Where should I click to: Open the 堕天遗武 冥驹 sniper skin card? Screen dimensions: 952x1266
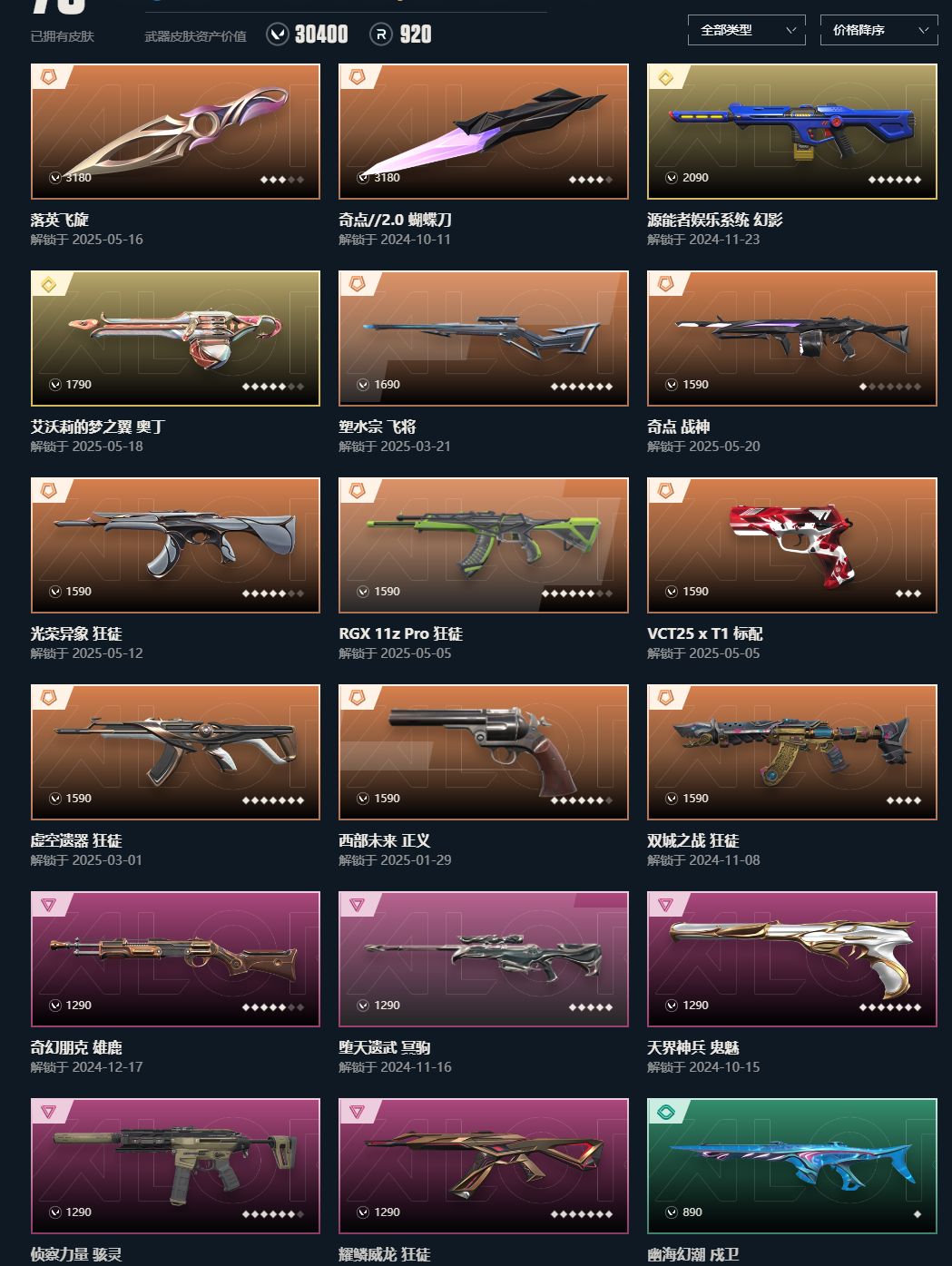[x=484, y=959]
